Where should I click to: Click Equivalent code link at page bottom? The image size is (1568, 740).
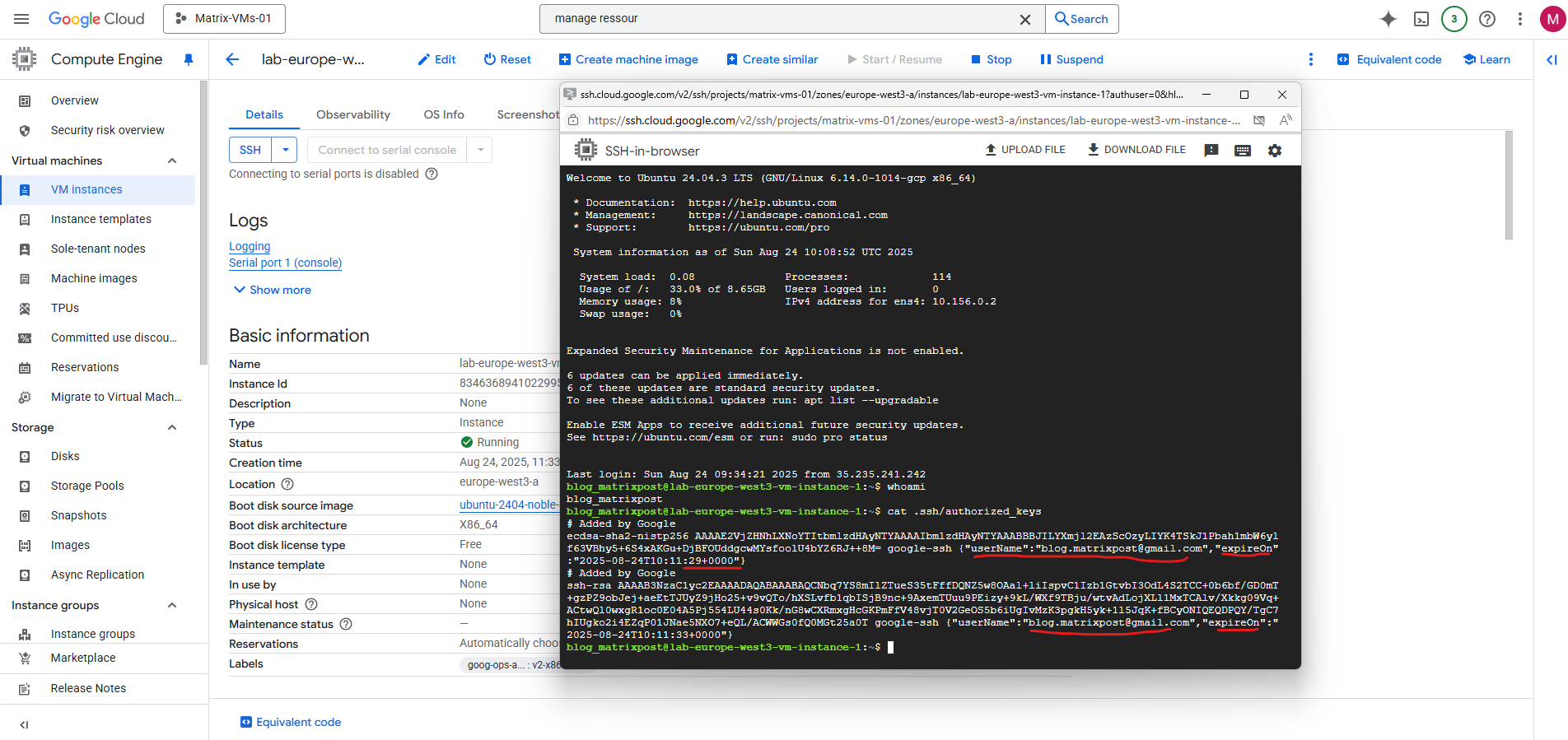coord(291,722)
